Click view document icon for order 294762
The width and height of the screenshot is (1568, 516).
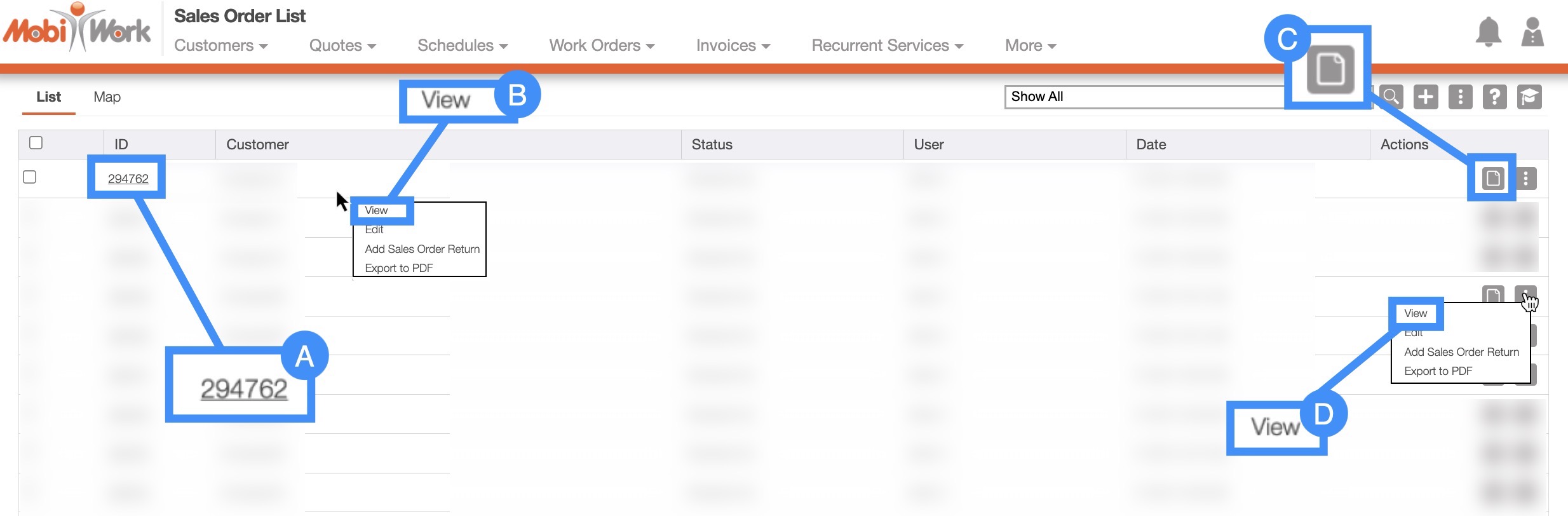coord(1492,179)
